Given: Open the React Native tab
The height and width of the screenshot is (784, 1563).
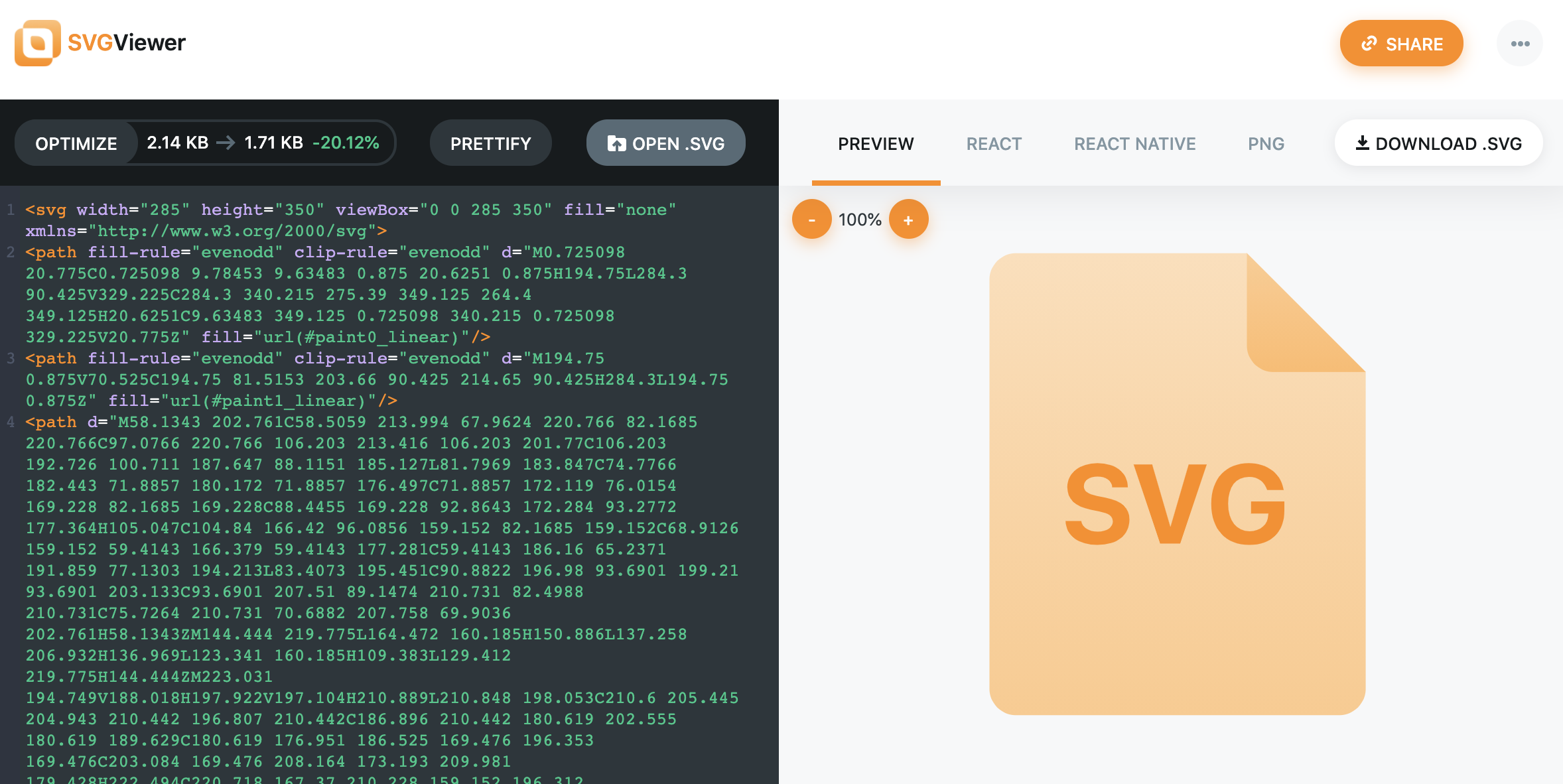Looking at the screenshot, I should click(1134, 144).
